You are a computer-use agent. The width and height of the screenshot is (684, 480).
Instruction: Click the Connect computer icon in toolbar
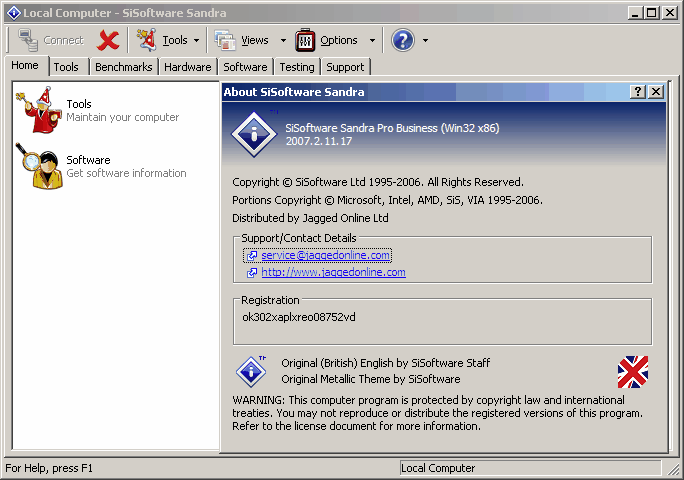tap(28, 40)
